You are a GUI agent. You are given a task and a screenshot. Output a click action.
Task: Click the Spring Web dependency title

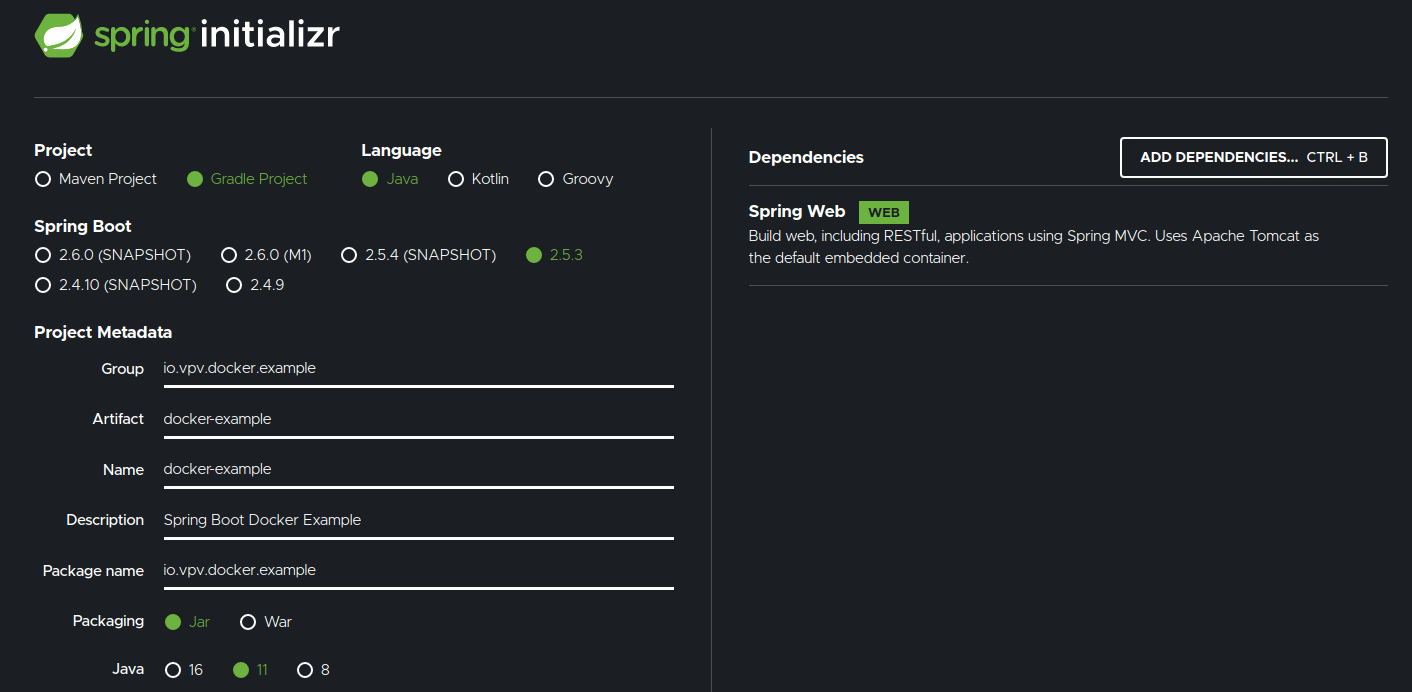(x=797, y=212)
